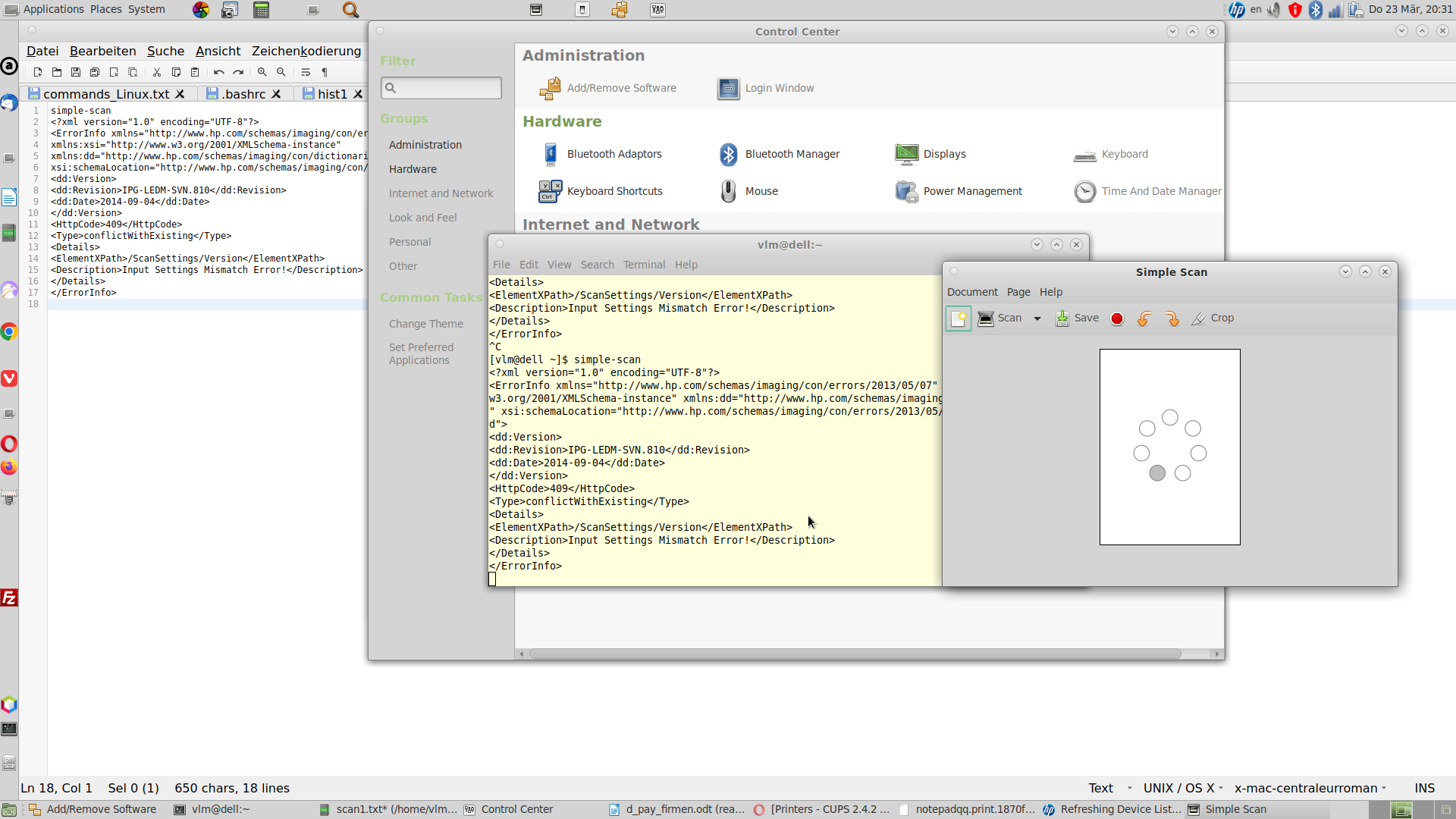Toggle word wrap icon in Notepadqq toolbar
The width and height of the screenshot is (1456, 819).
coord(306,72)
